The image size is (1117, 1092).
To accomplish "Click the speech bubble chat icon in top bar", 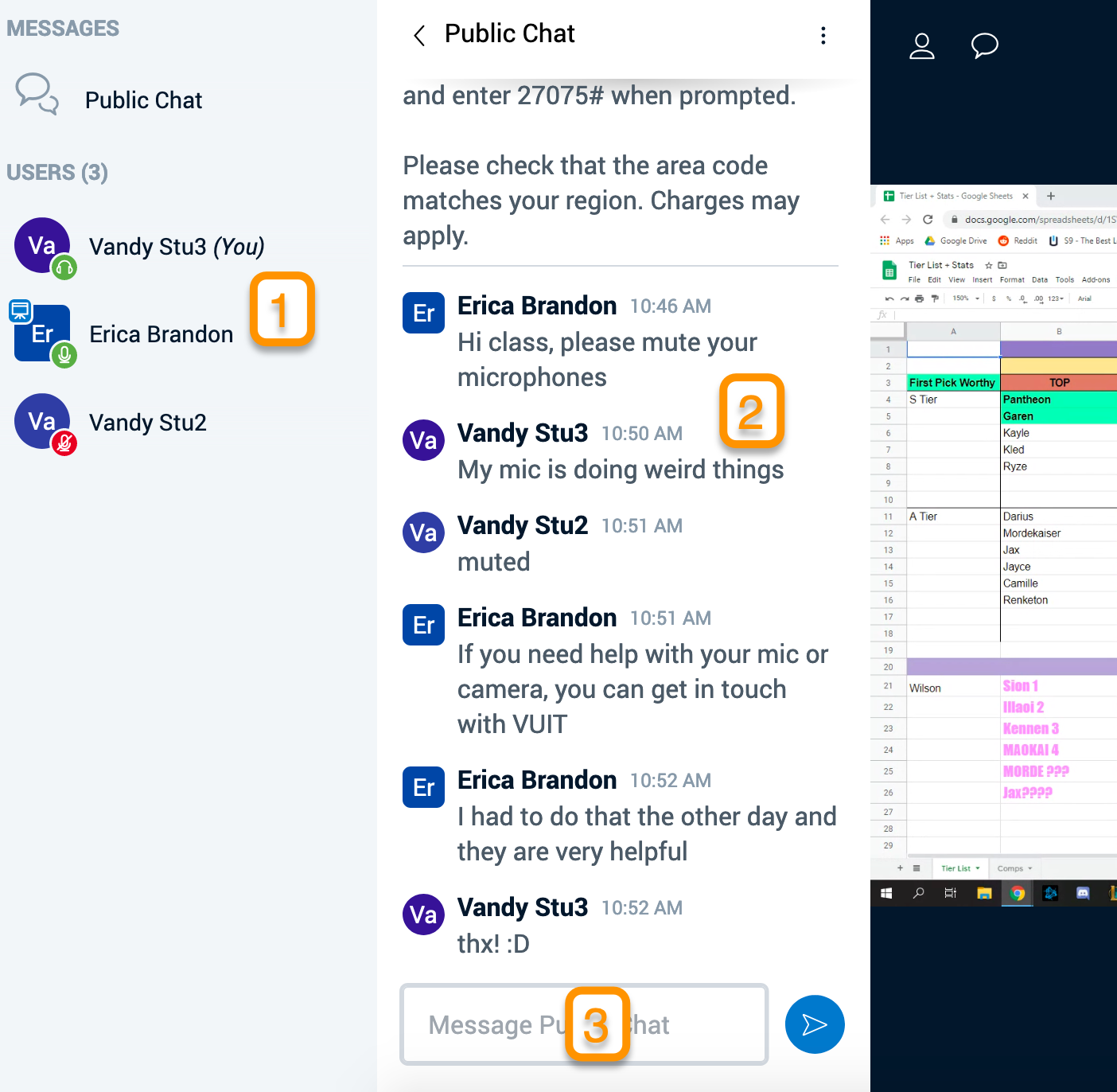I will (984, 45).
